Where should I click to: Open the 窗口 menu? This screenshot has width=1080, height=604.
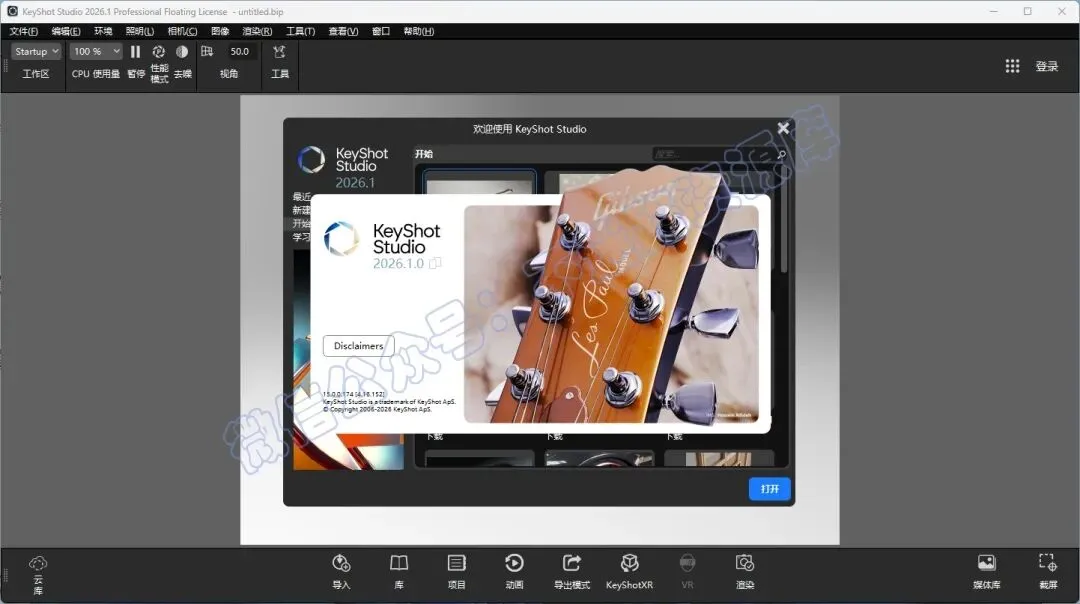click(x=381, y=31)
